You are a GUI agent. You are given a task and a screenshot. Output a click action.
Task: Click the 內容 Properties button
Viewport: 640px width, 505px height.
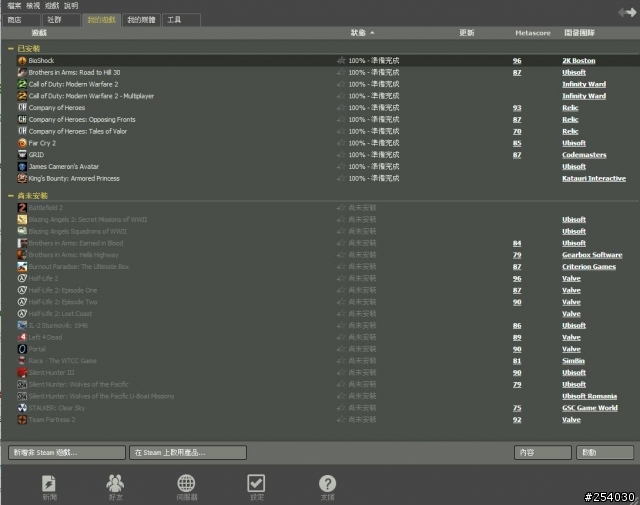tap(542, 452)
